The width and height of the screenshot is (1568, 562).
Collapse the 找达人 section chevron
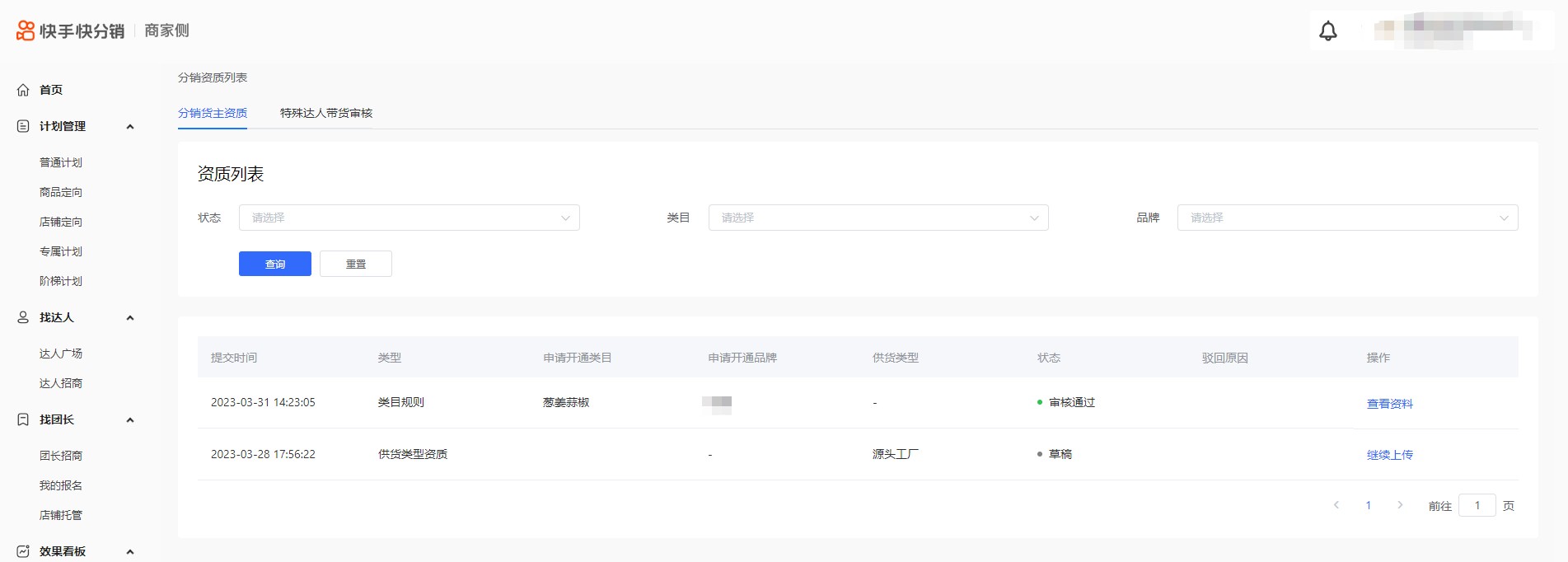(x=130, y=318)
